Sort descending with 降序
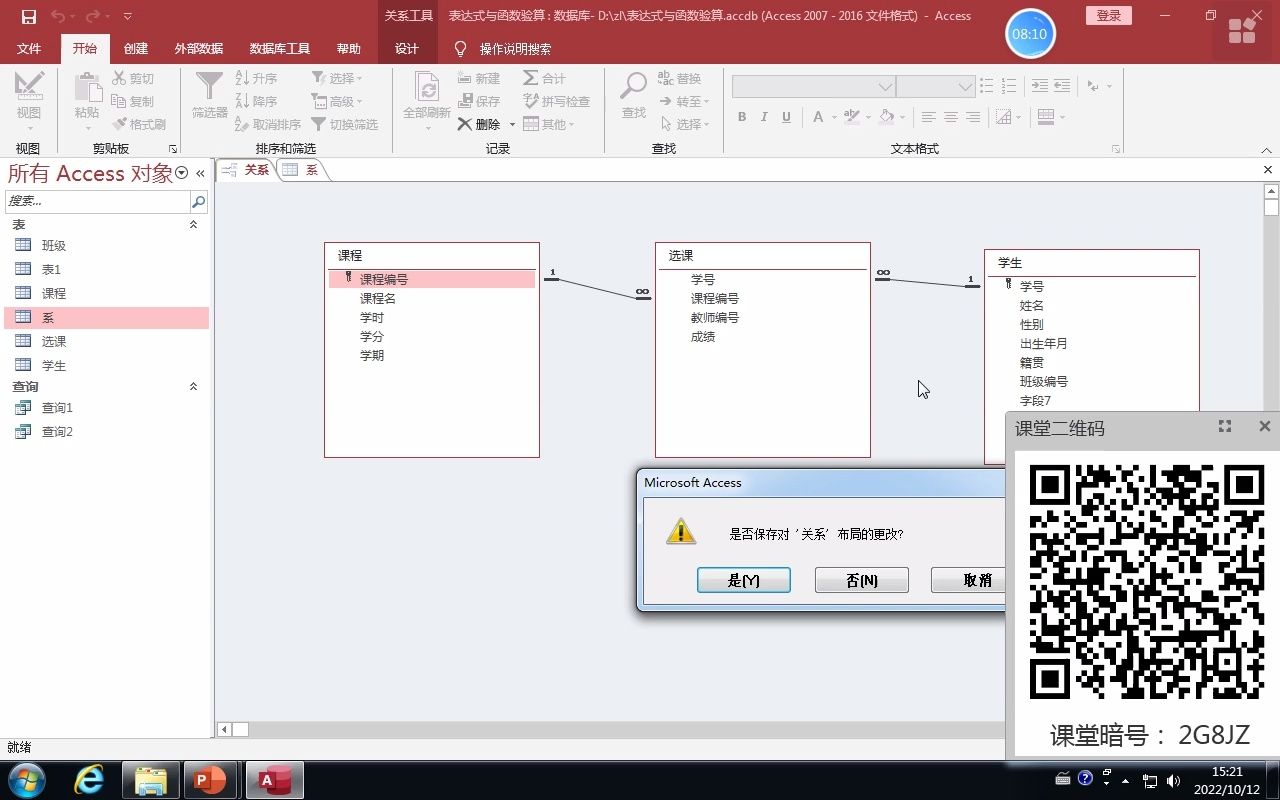Viewport: 1280px width, 800px height. 256,101
